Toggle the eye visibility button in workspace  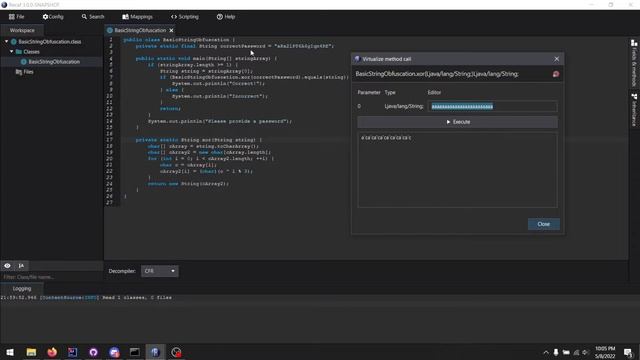7,266
